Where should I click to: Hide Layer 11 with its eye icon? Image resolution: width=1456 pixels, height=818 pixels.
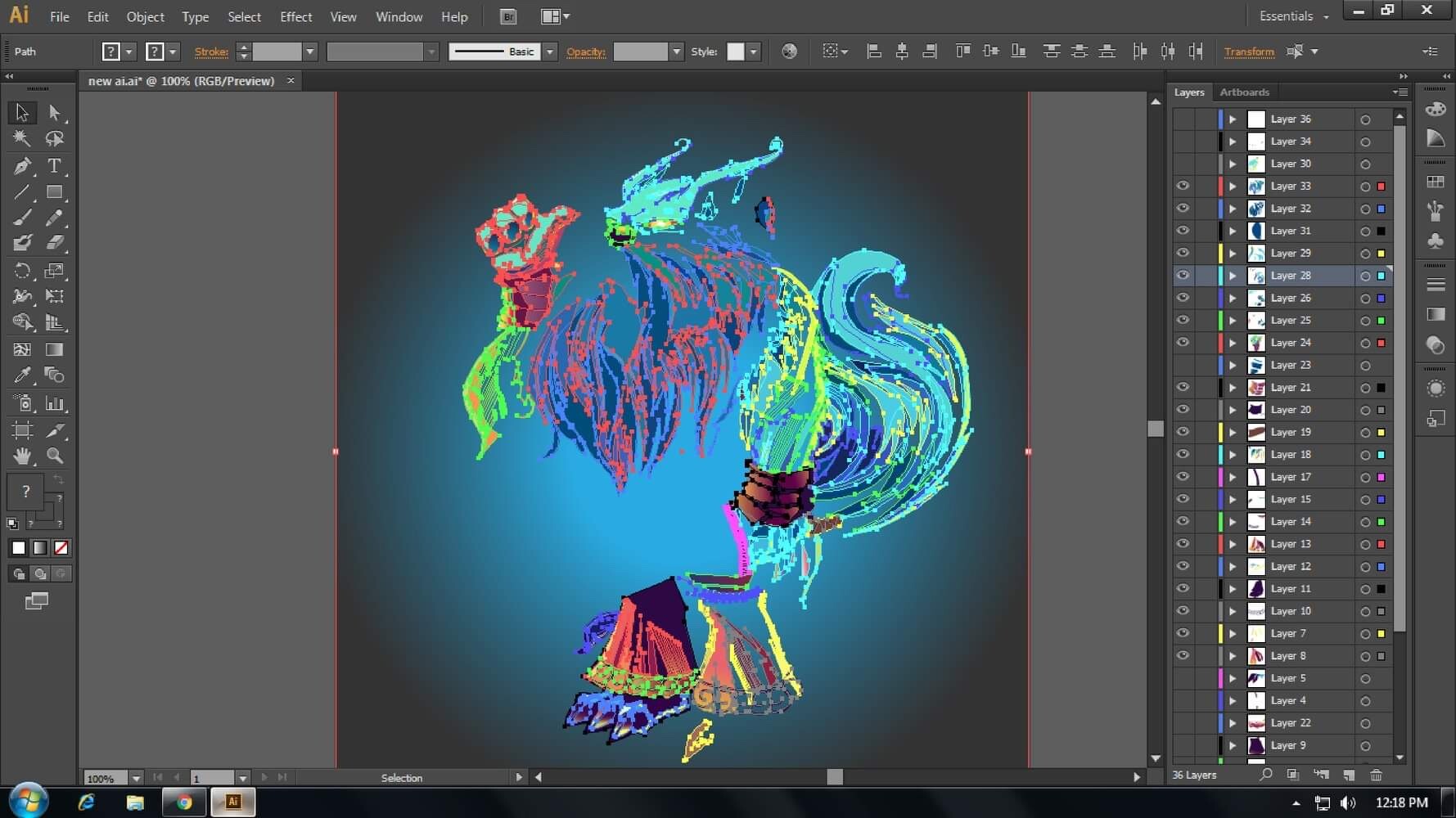tap(1183, 589)
